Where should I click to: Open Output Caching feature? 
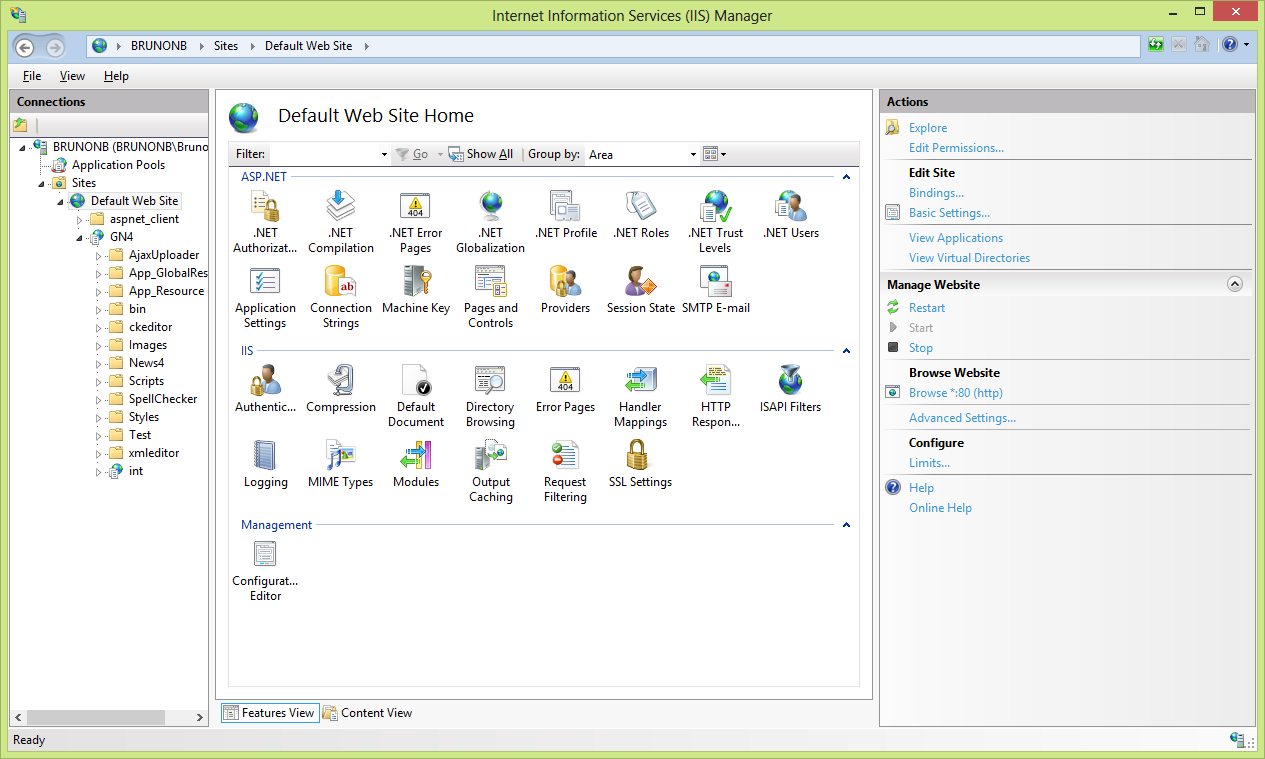[x=491, y=471]
